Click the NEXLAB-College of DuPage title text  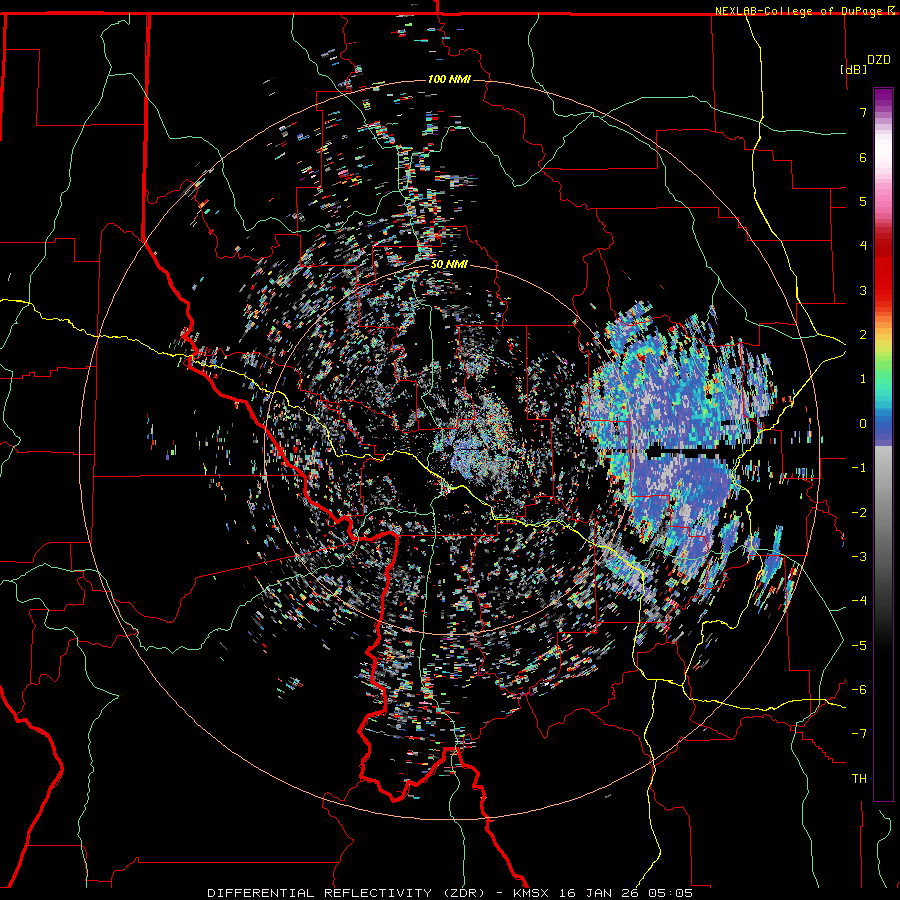click(x=799, y=11)
